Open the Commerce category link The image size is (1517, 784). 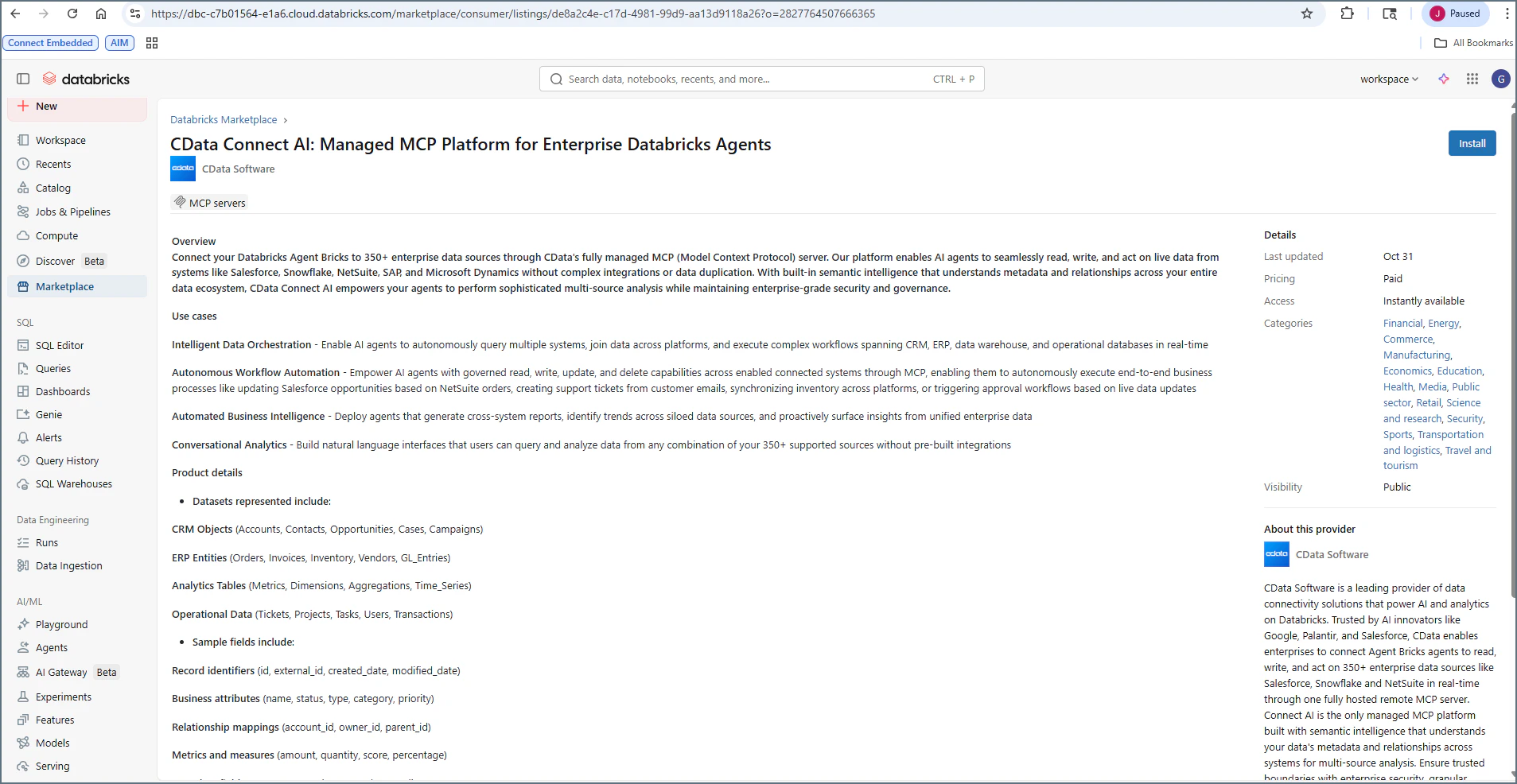1407,339
